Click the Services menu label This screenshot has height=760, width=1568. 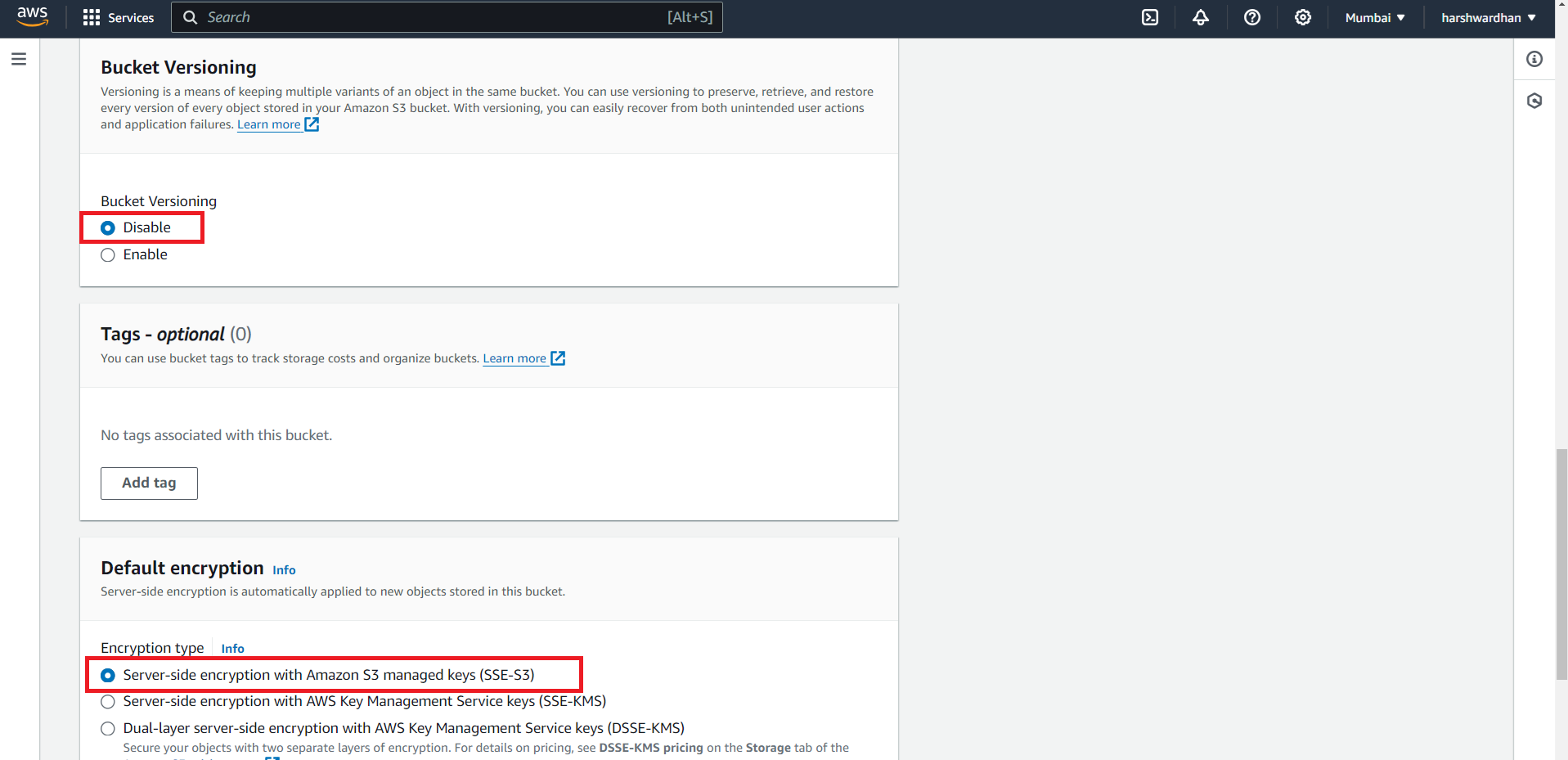131,17
